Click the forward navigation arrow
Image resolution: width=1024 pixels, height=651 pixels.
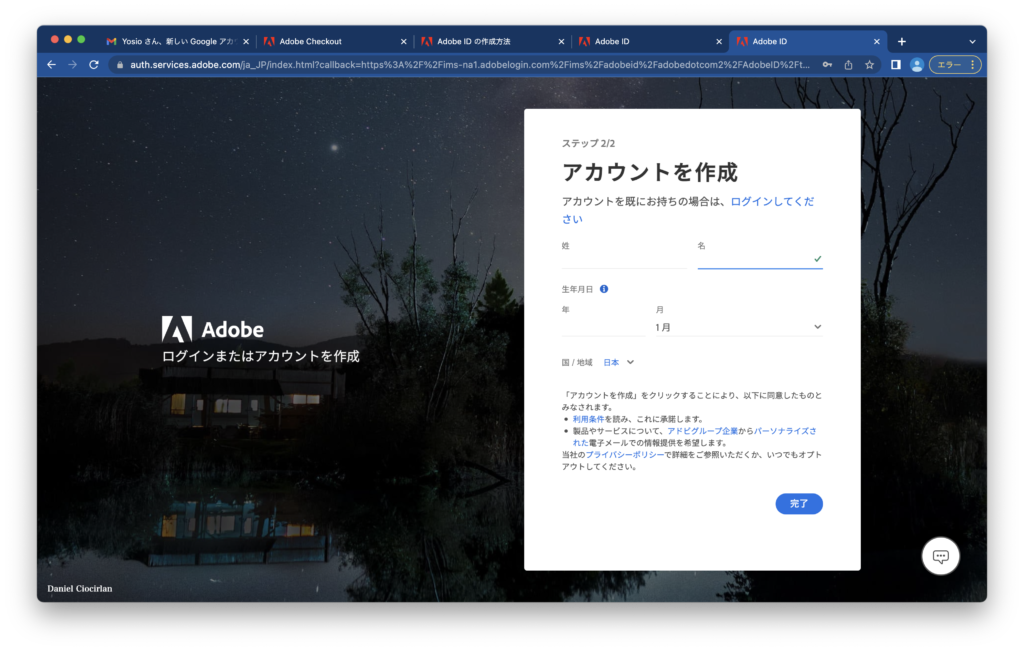coord(71,64)
